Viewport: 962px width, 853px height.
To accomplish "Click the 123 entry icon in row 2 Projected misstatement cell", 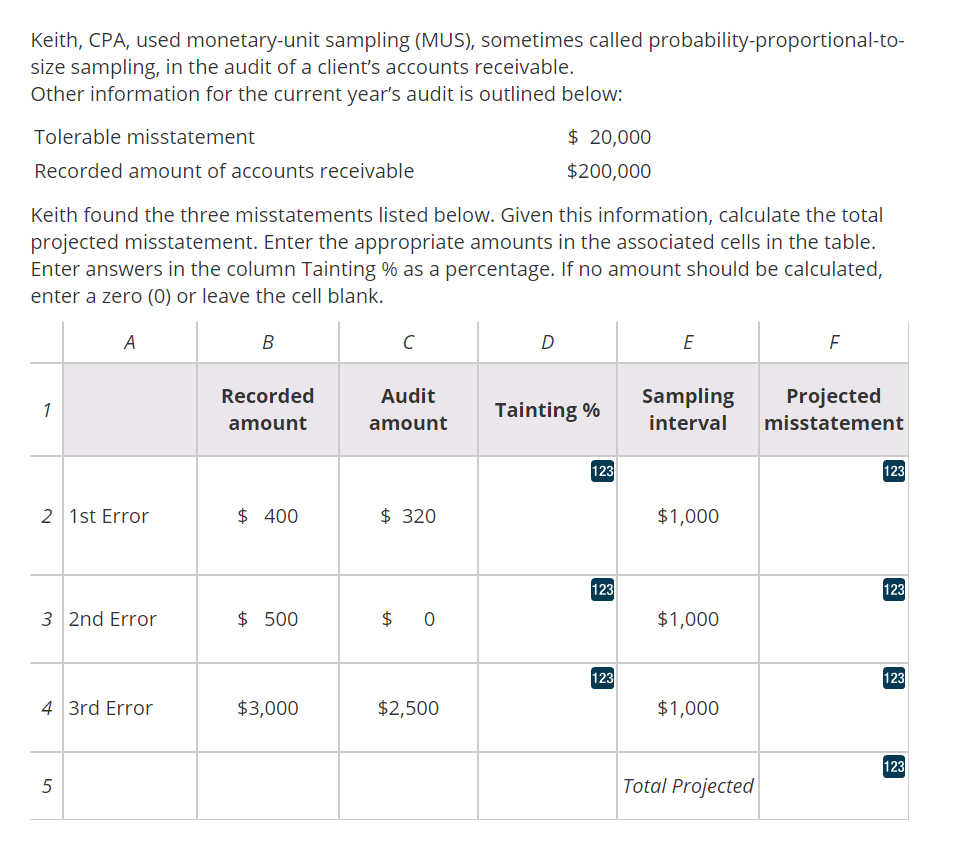I will pyautogui.click(x=894, y=471).
